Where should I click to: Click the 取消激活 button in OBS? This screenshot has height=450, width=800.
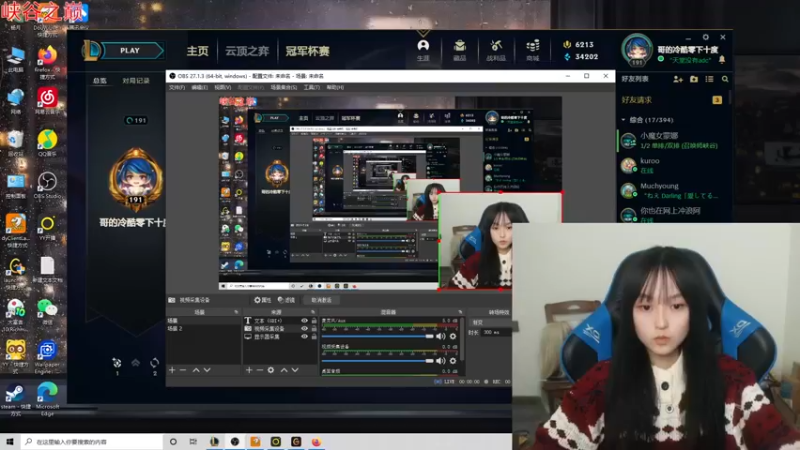(321, 300)
